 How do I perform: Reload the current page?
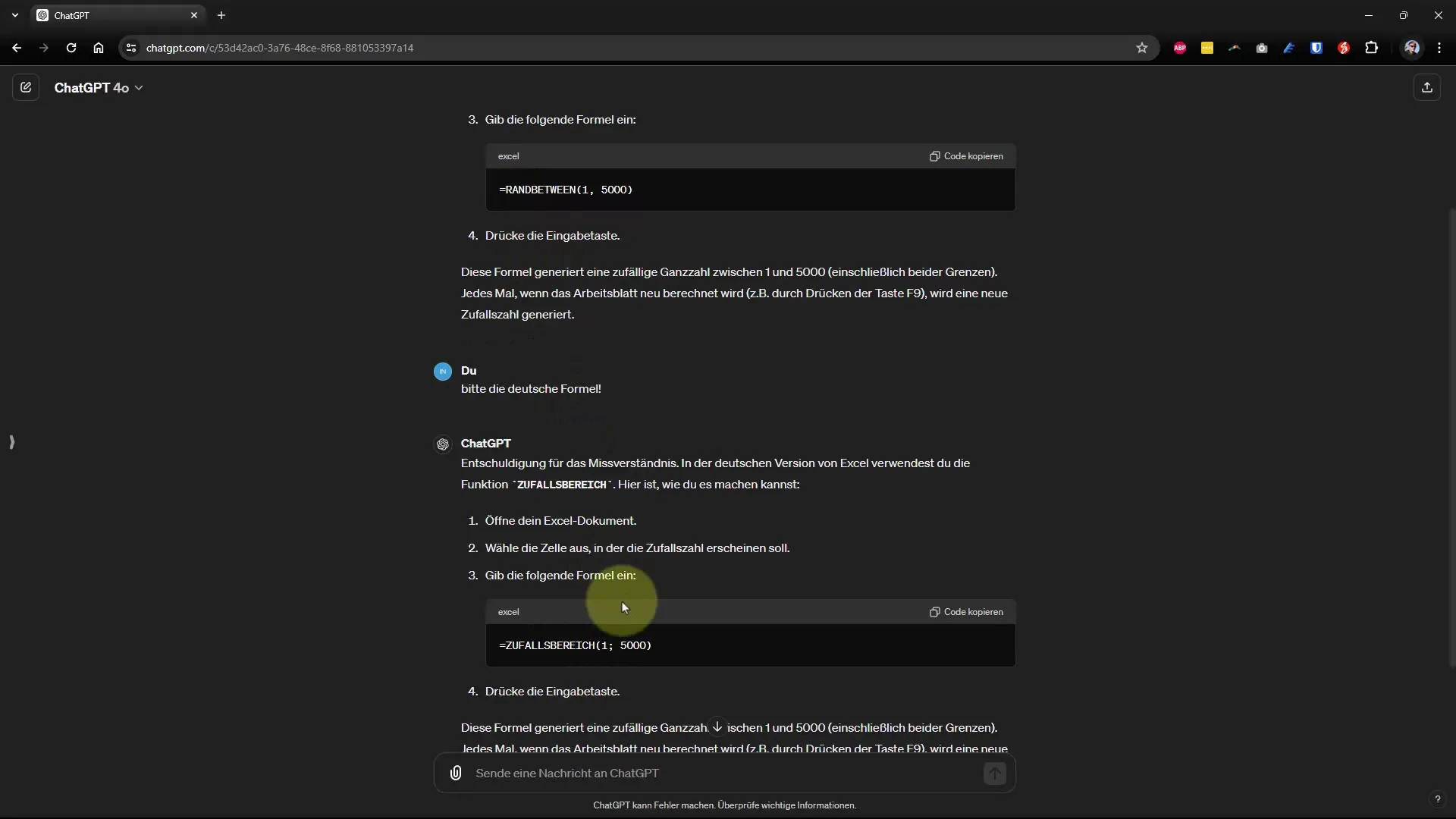pyautogui.click(x=71, y=48)
